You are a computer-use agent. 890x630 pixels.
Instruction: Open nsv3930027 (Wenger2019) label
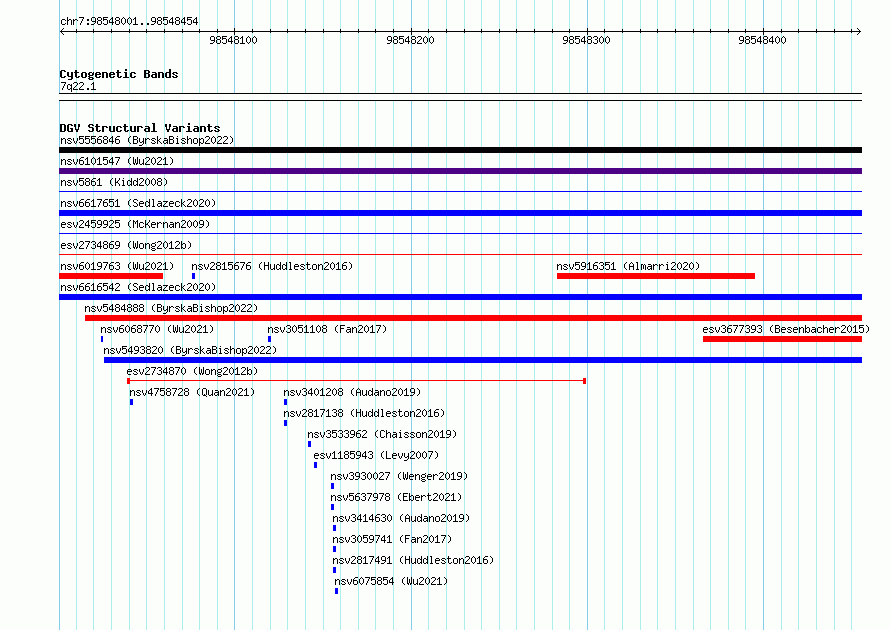point(399,476)
